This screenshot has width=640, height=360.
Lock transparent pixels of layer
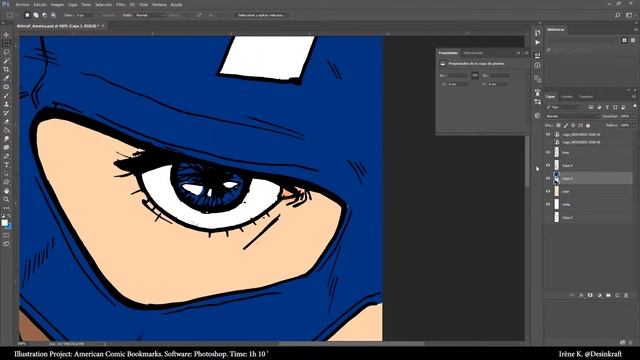point(558,125)
